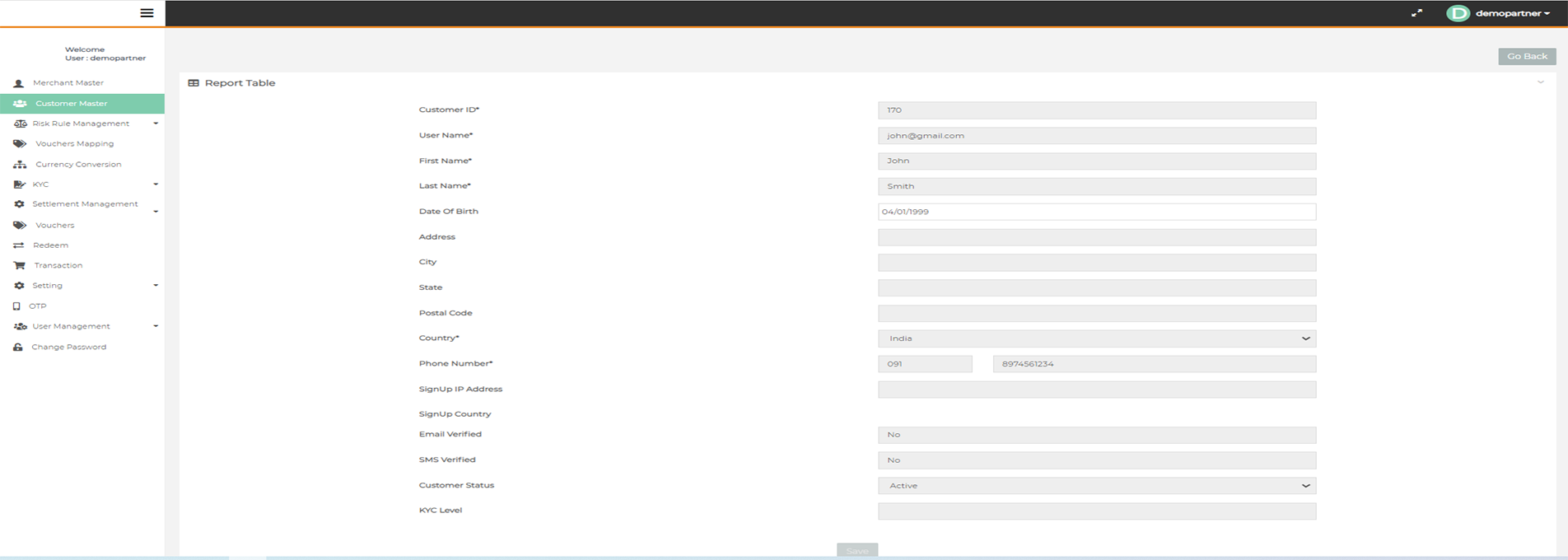This screenshot has height=560, width=1568.
Task: Expand the User Management submenu
Action: pyautogui.click(x=72, y=326)
